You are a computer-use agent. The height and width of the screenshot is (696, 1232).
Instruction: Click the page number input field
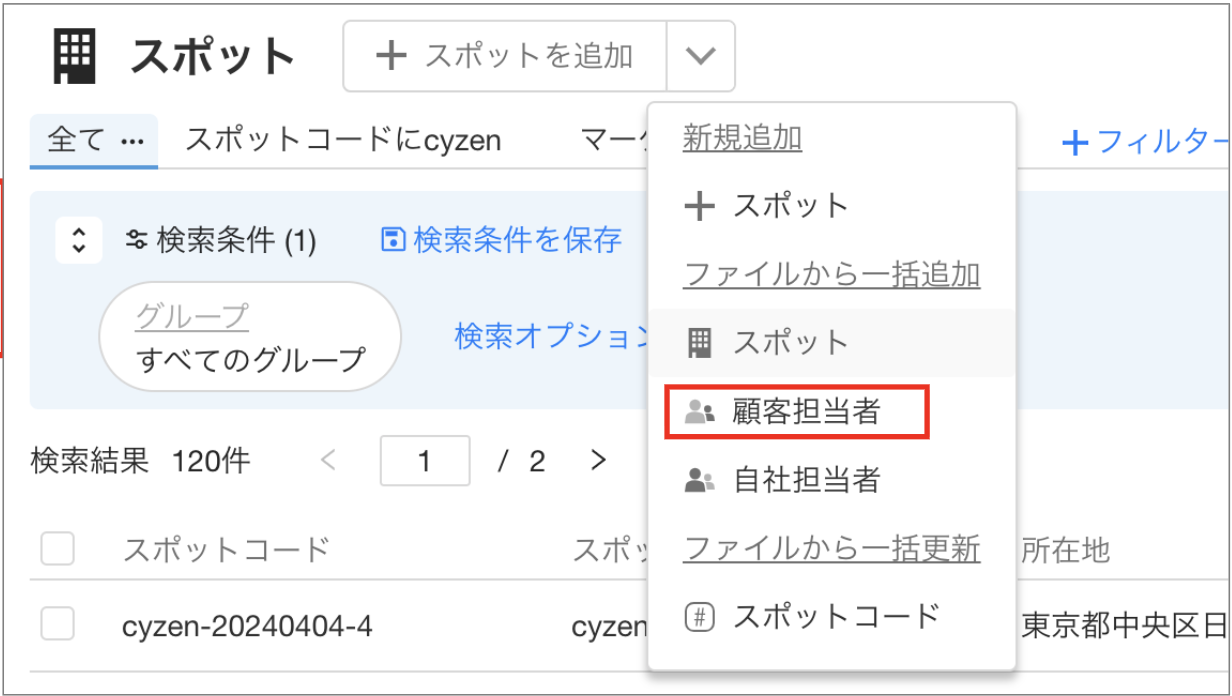click(x=425, y=461)
